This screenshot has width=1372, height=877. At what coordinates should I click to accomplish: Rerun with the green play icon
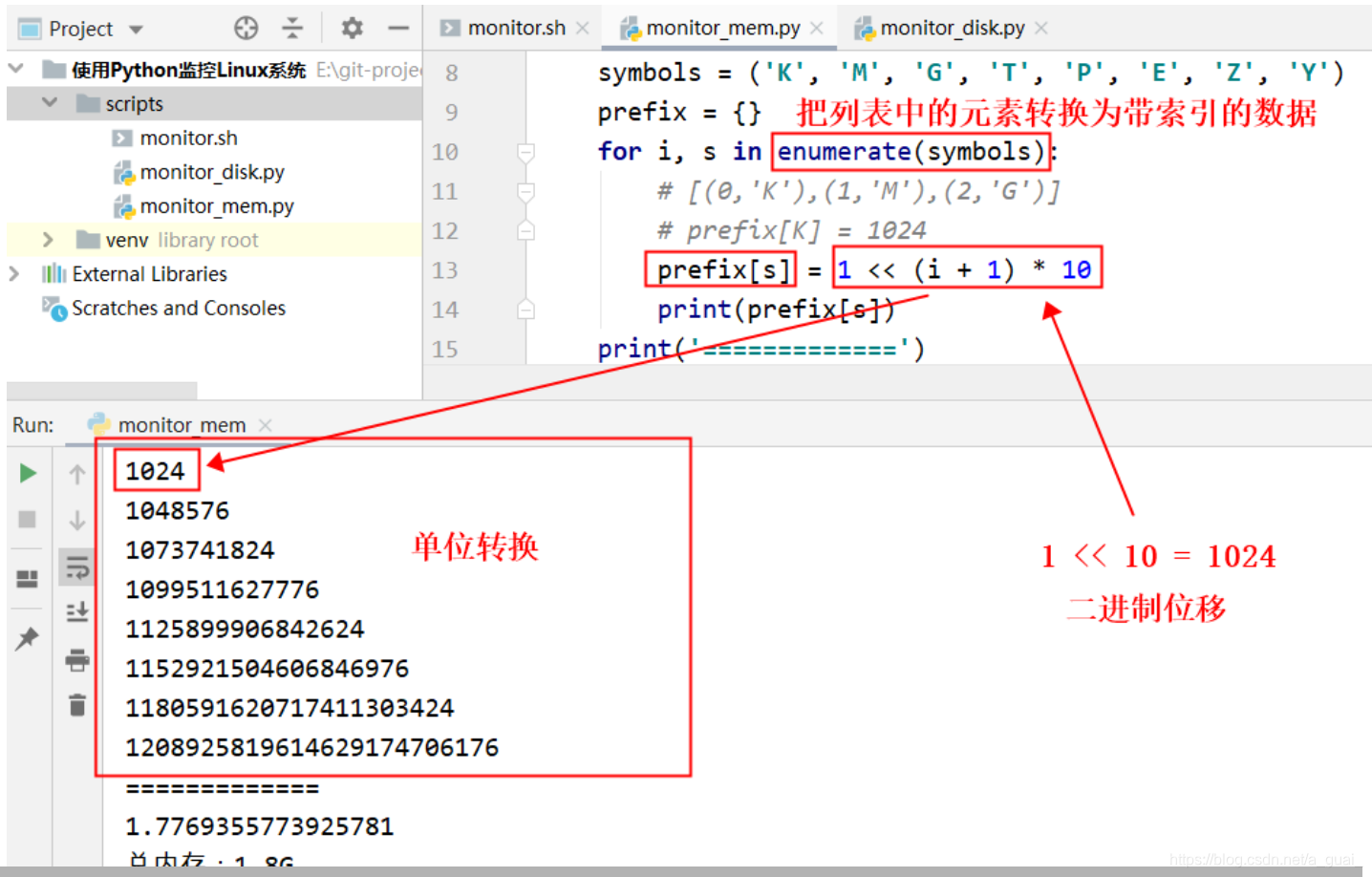tap(29, 473)
